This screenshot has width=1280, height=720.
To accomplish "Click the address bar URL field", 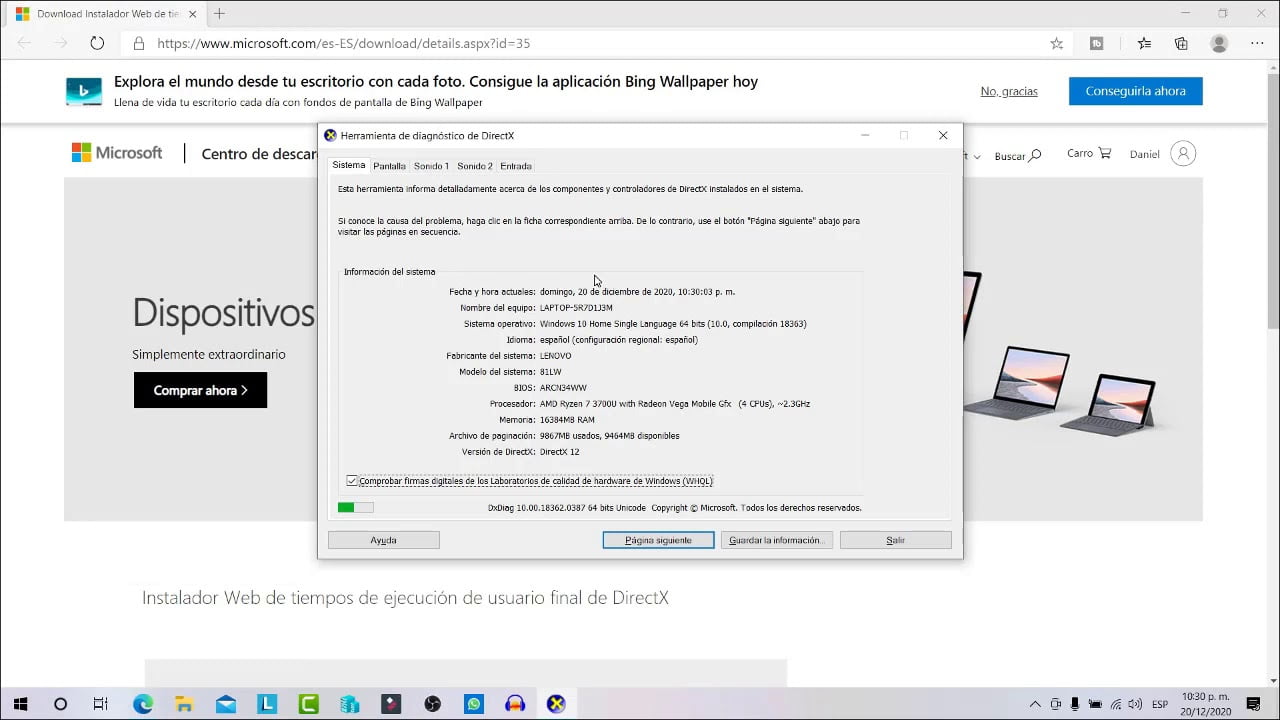I will [343, 44].
